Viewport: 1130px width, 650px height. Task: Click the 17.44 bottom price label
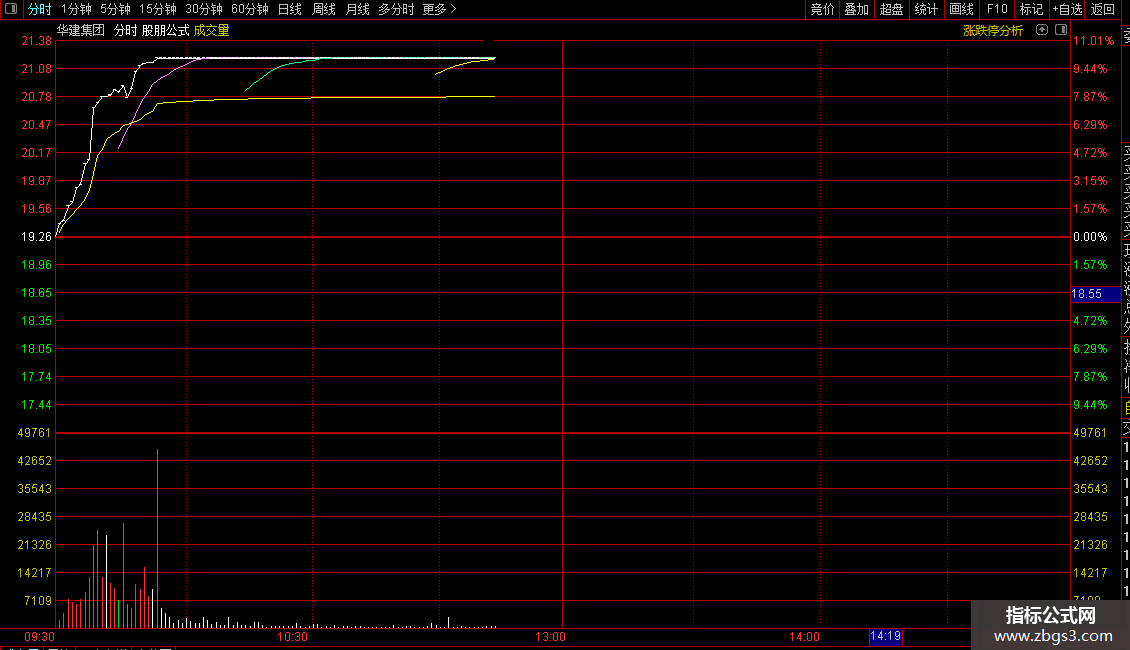pos(37,405)
